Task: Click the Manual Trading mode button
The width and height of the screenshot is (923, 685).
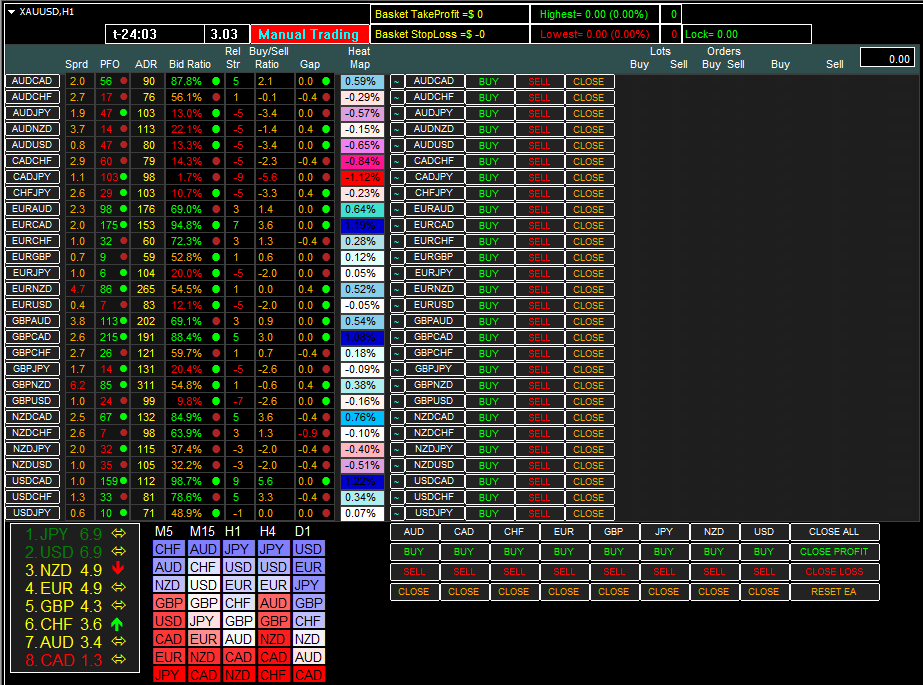Action: (309, 34)
